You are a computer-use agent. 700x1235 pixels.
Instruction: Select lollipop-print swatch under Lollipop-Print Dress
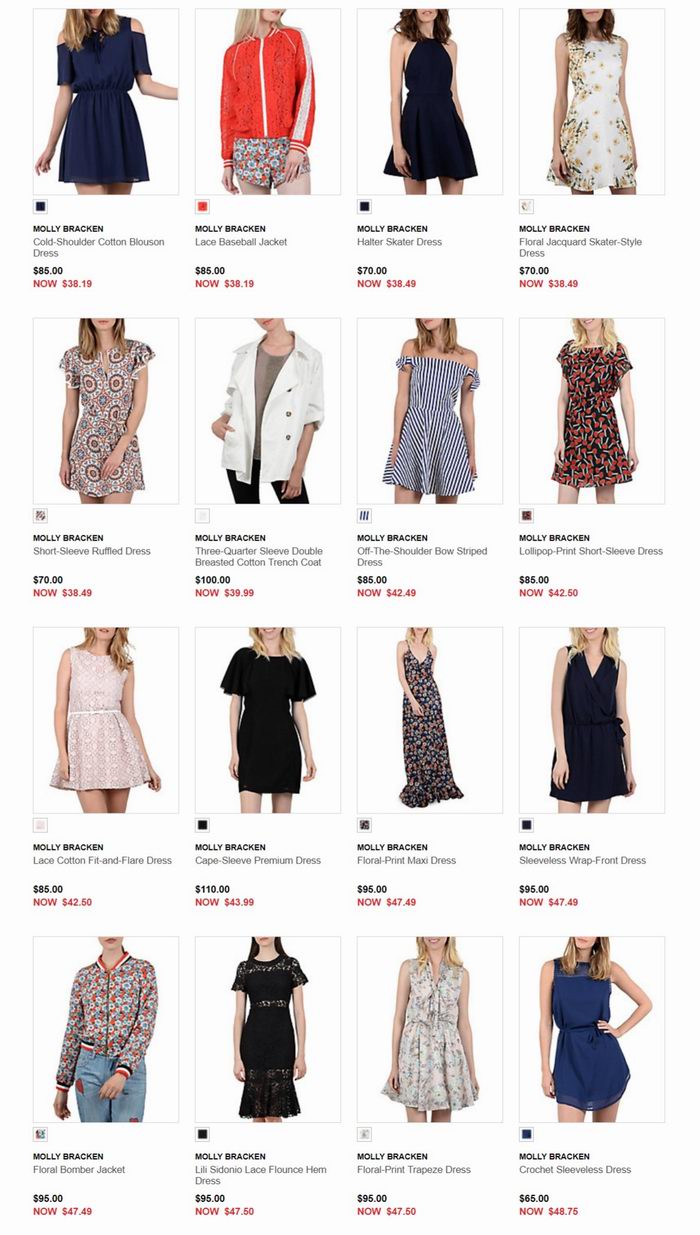pyautogui.click(x=526, y=515)
